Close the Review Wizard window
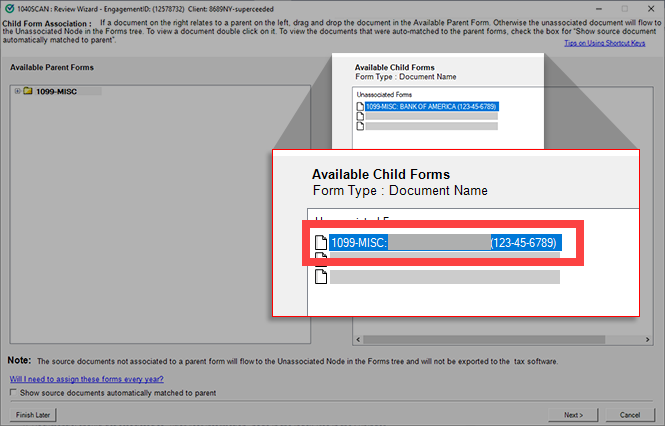665x426 pixels. 651,9
